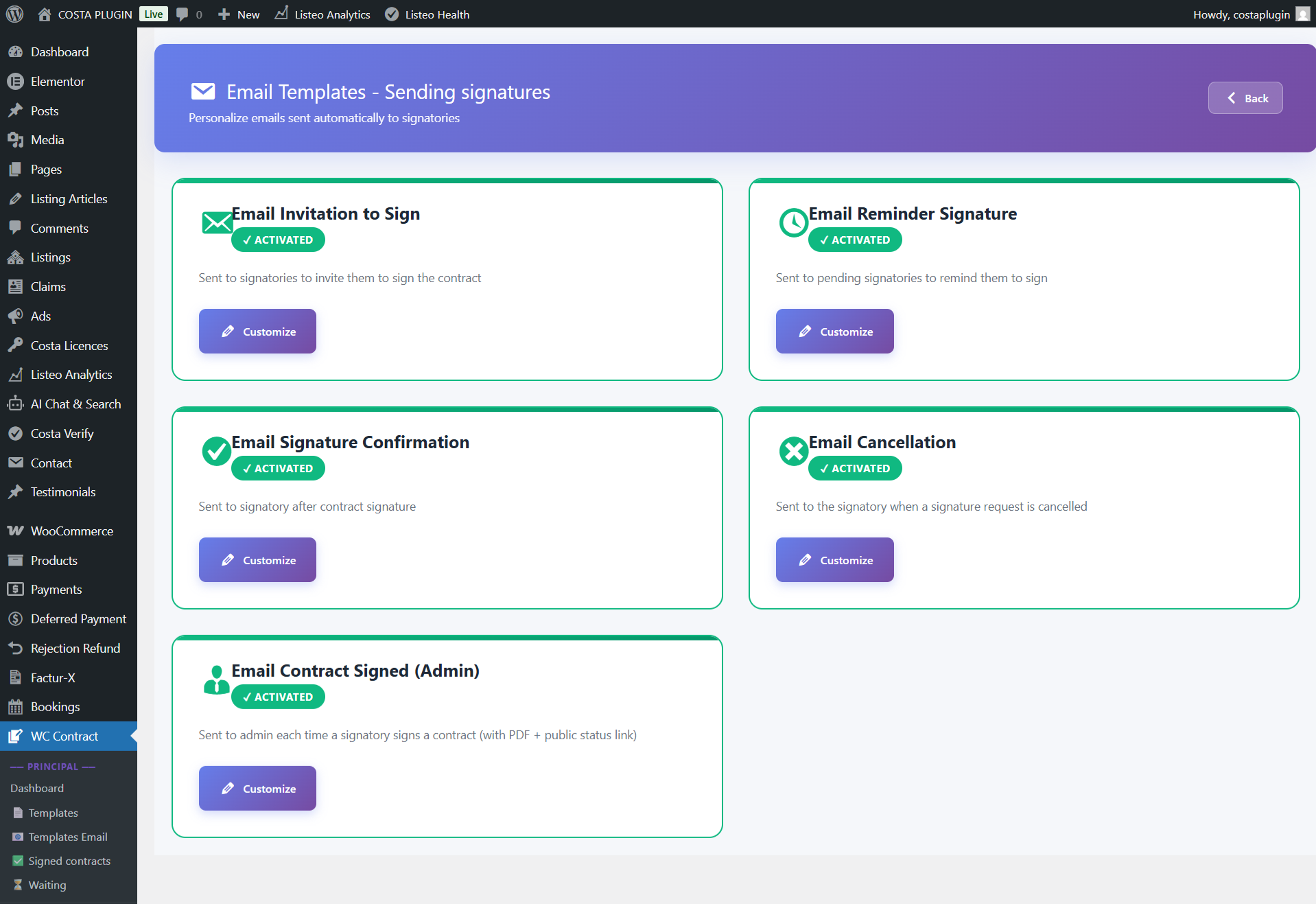Open Posts in the sidebar
The width and height of the screenshot is (1316, 904).
click(69, 111)
